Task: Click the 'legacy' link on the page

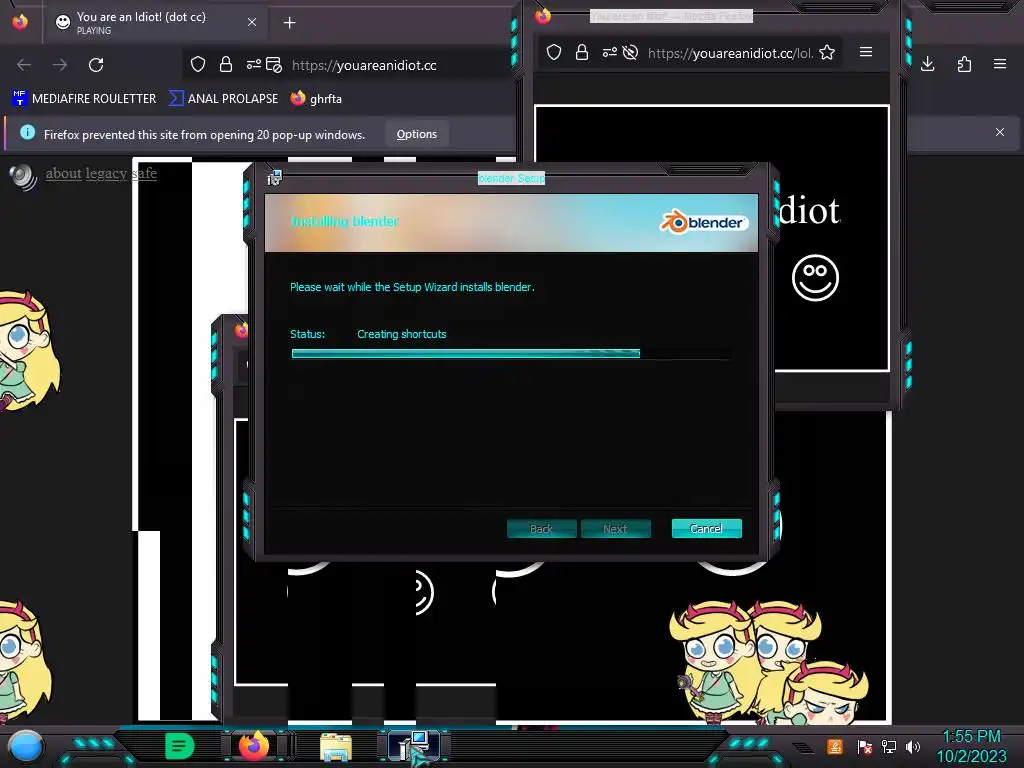Action: point(106,173)
